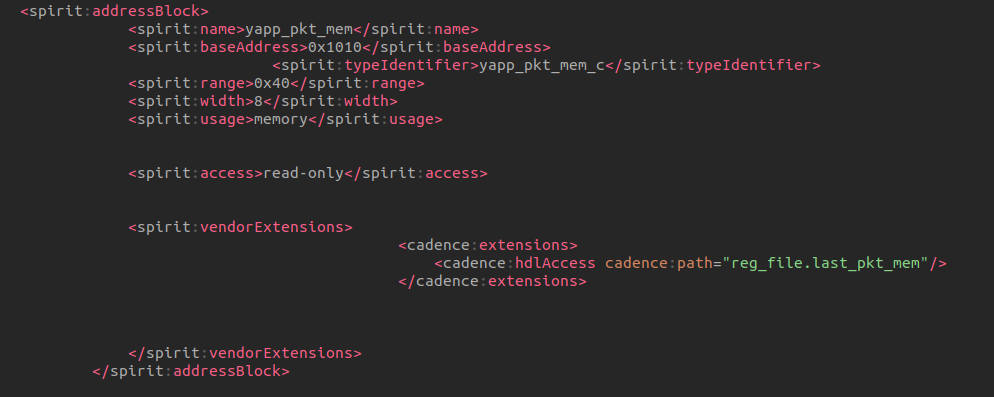
Task: Click the opening spirit:addressBlock tag
Action: [x=115, y=11]
